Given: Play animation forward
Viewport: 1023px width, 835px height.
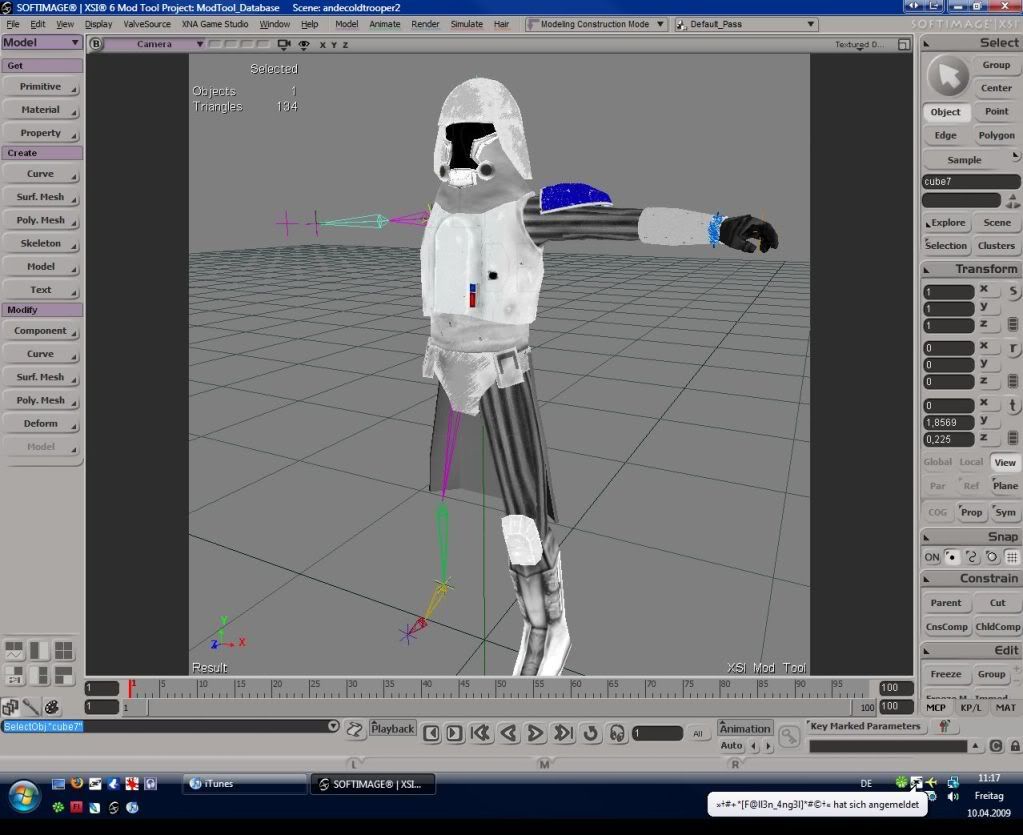Looking at the screenshot, I should [535, 733].
